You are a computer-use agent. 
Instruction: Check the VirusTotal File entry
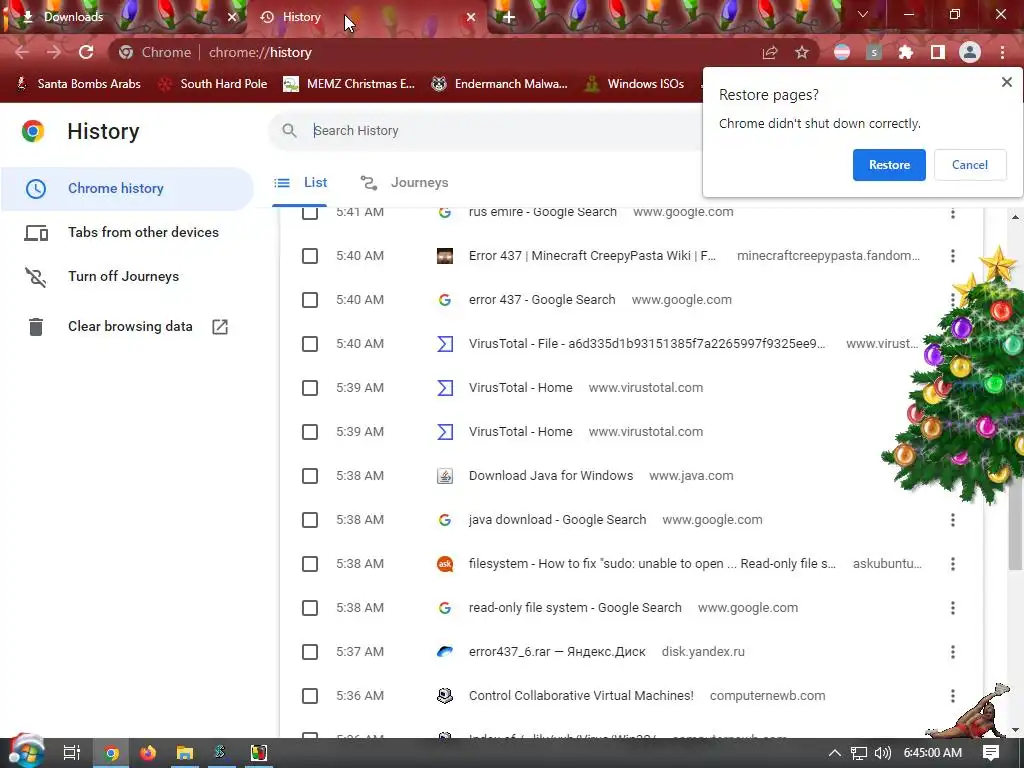pos(310,344)
